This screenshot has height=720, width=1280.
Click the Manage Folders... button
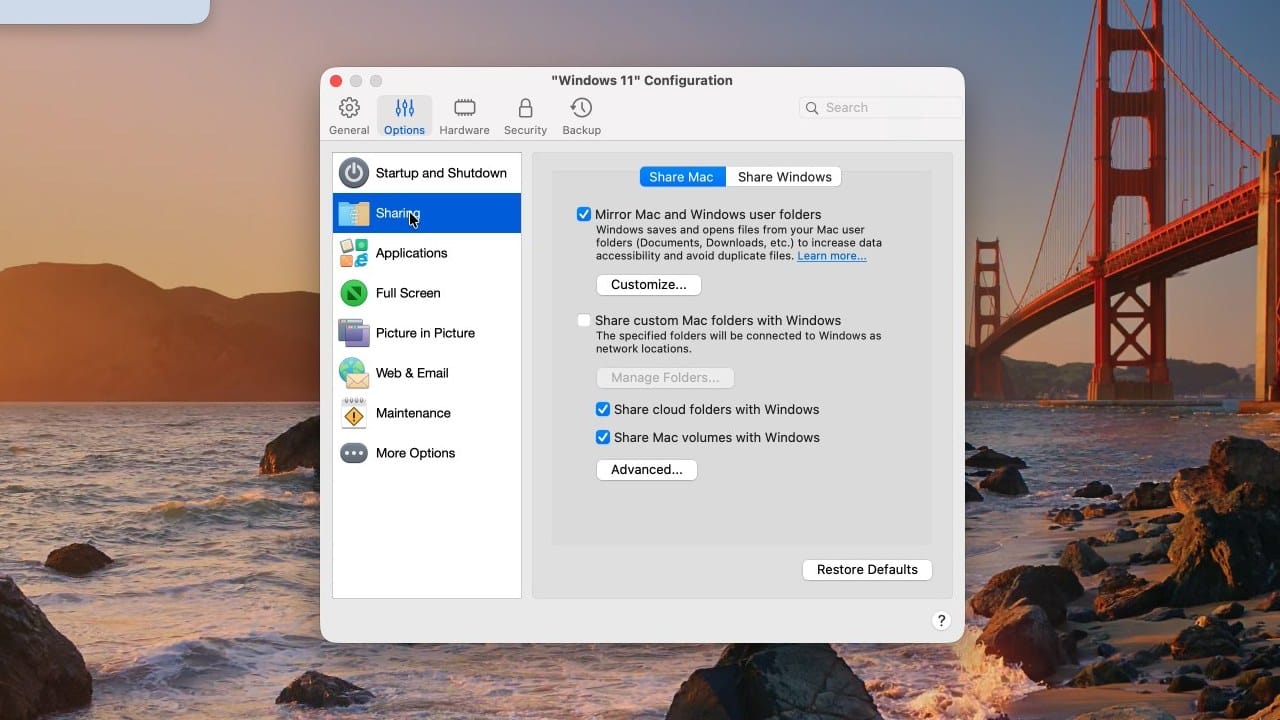pos(665,378)
